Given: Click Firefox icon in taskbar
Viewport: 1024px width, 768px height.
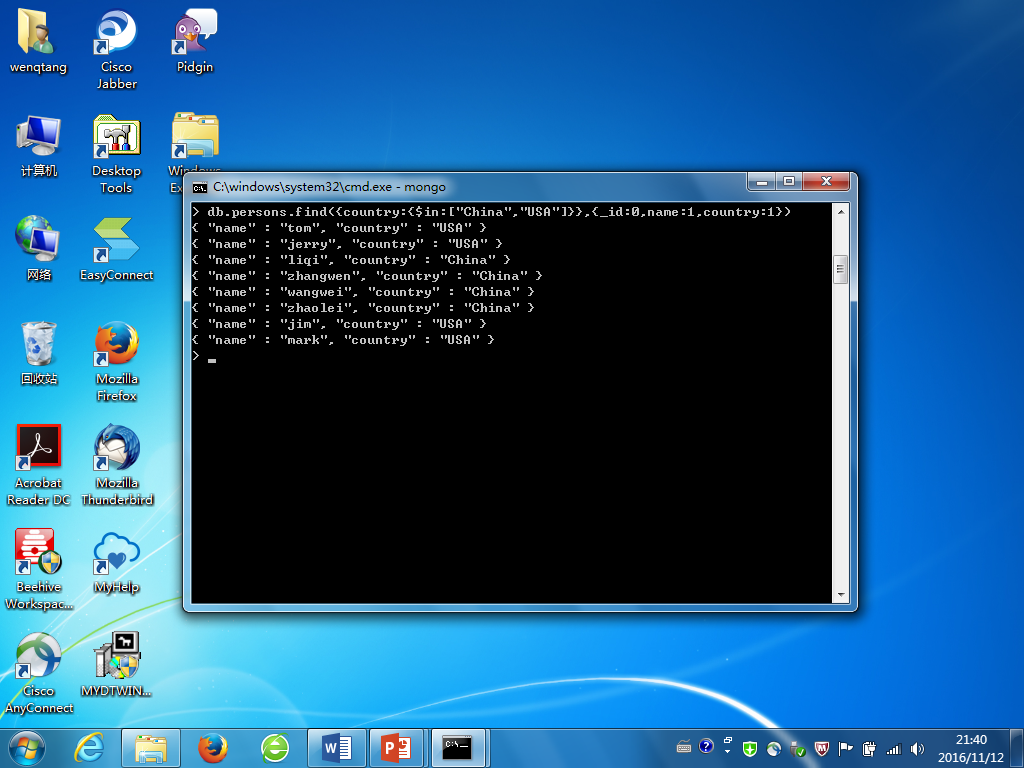Looking at the screenshot, I should (x=213, y=748).
